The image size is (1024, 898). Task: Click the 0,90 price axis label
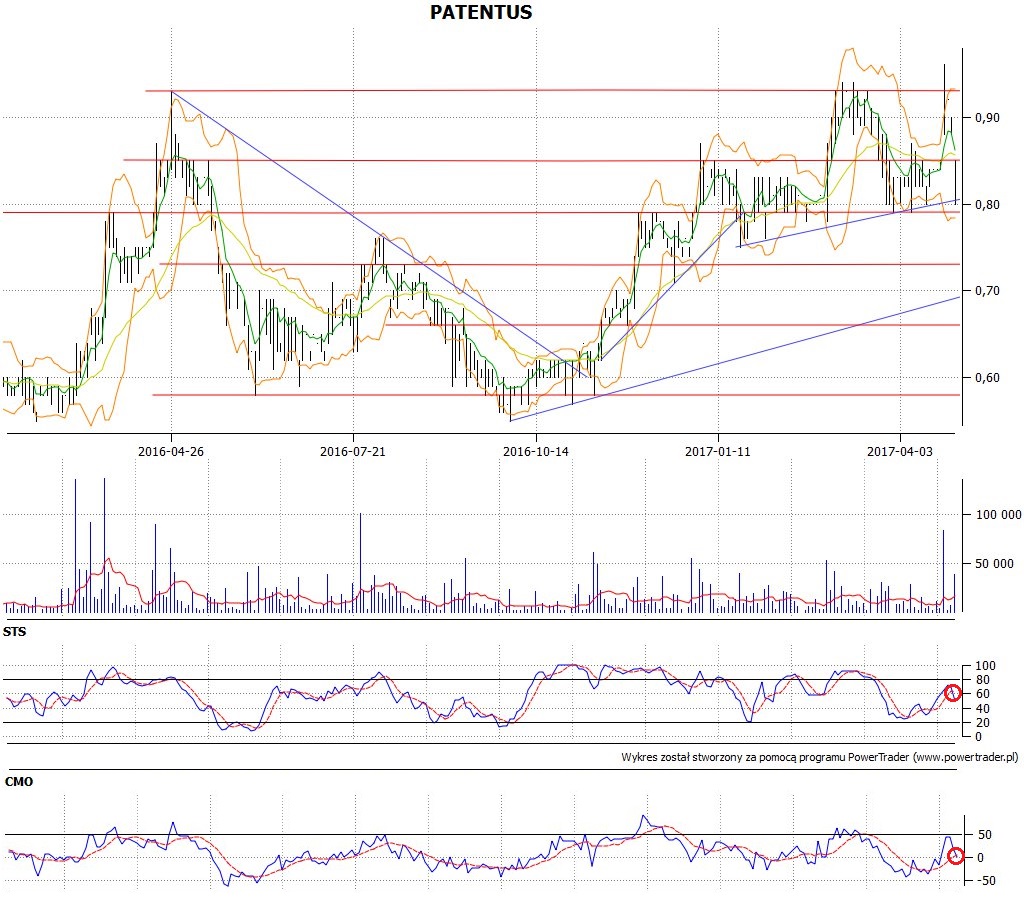pyautogui.click(x=987, y=118)
